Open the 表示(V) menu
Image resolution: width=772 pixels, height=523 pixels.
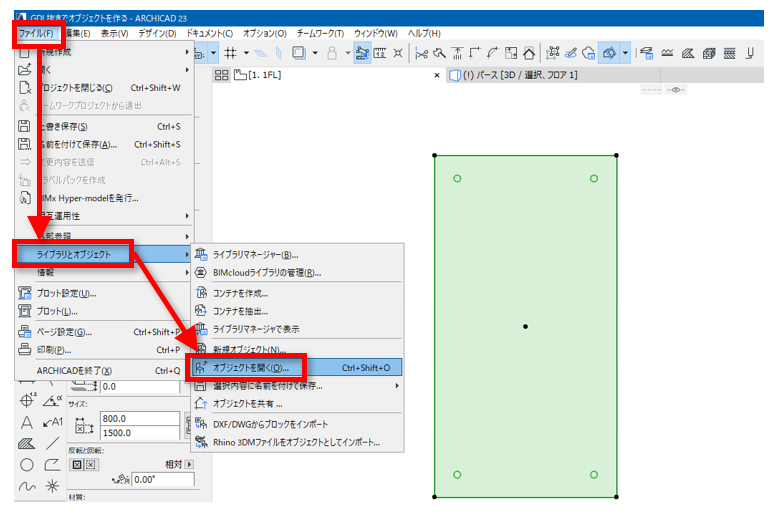pyautogui.click(x=115, y=33)
